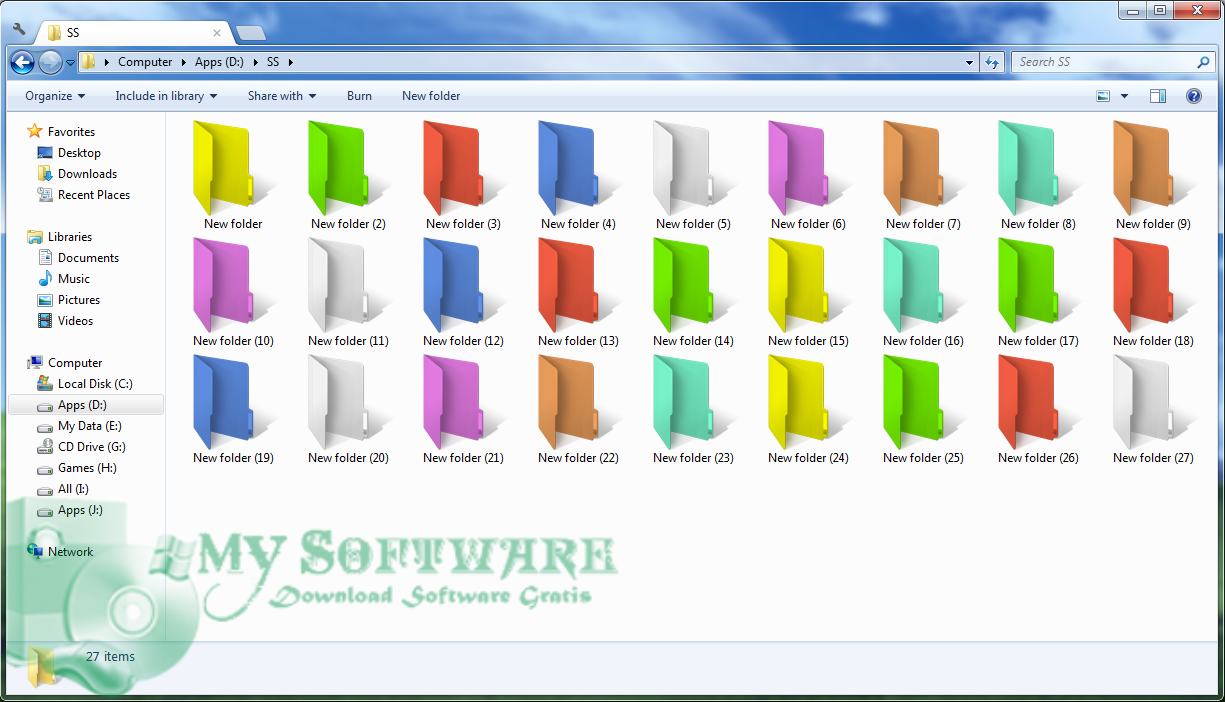
Task: Click the refresh icon next to the address bar
Action: [992, 61]
